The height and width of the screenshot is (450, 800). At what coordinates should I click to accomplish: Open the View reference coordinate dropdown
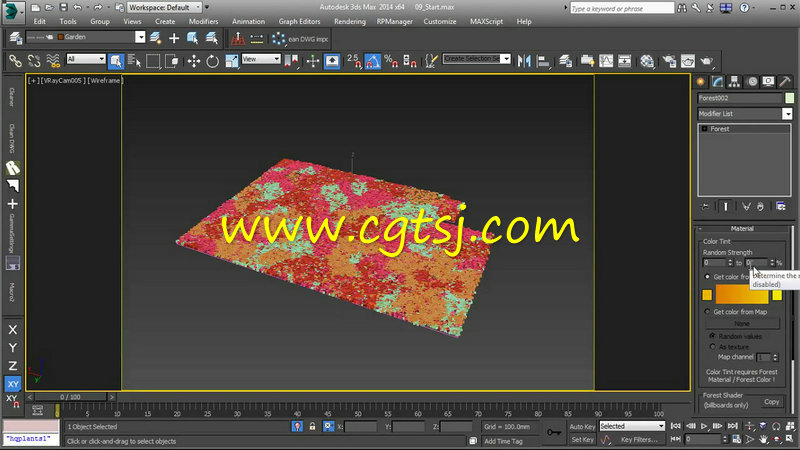coord(261,59)
